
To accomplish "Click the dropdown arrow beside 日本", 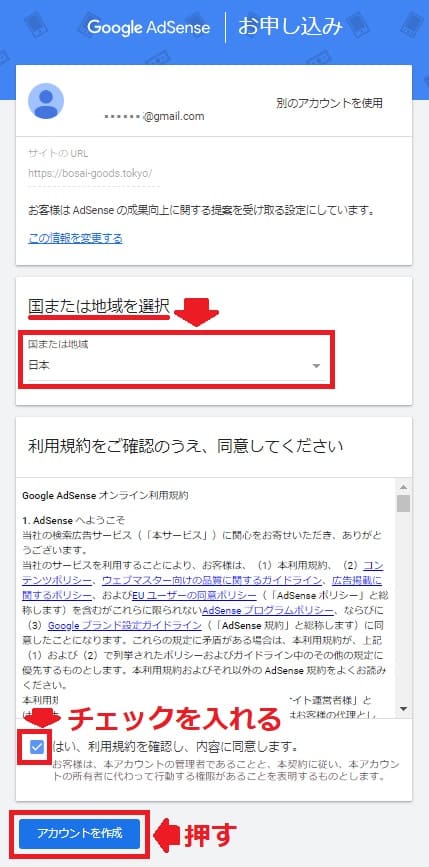I will click(x=316, y=366).
